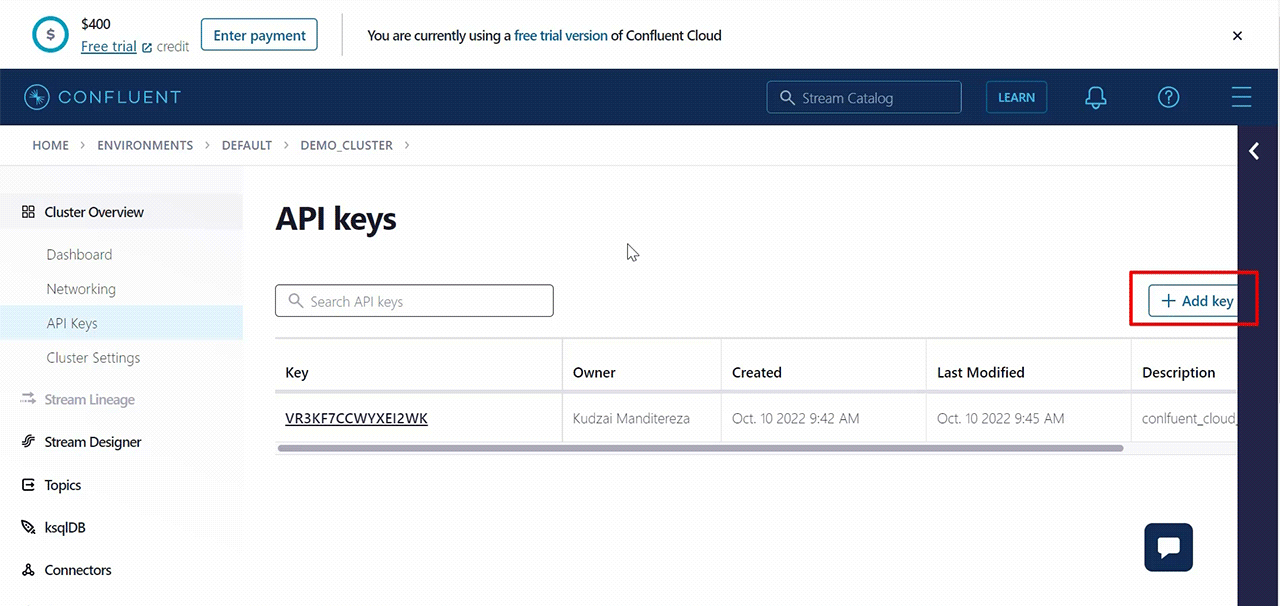Click the Last Modified column header
Image resolution: width=1280 pixels, height=606 pixels.
pos(981,372)
